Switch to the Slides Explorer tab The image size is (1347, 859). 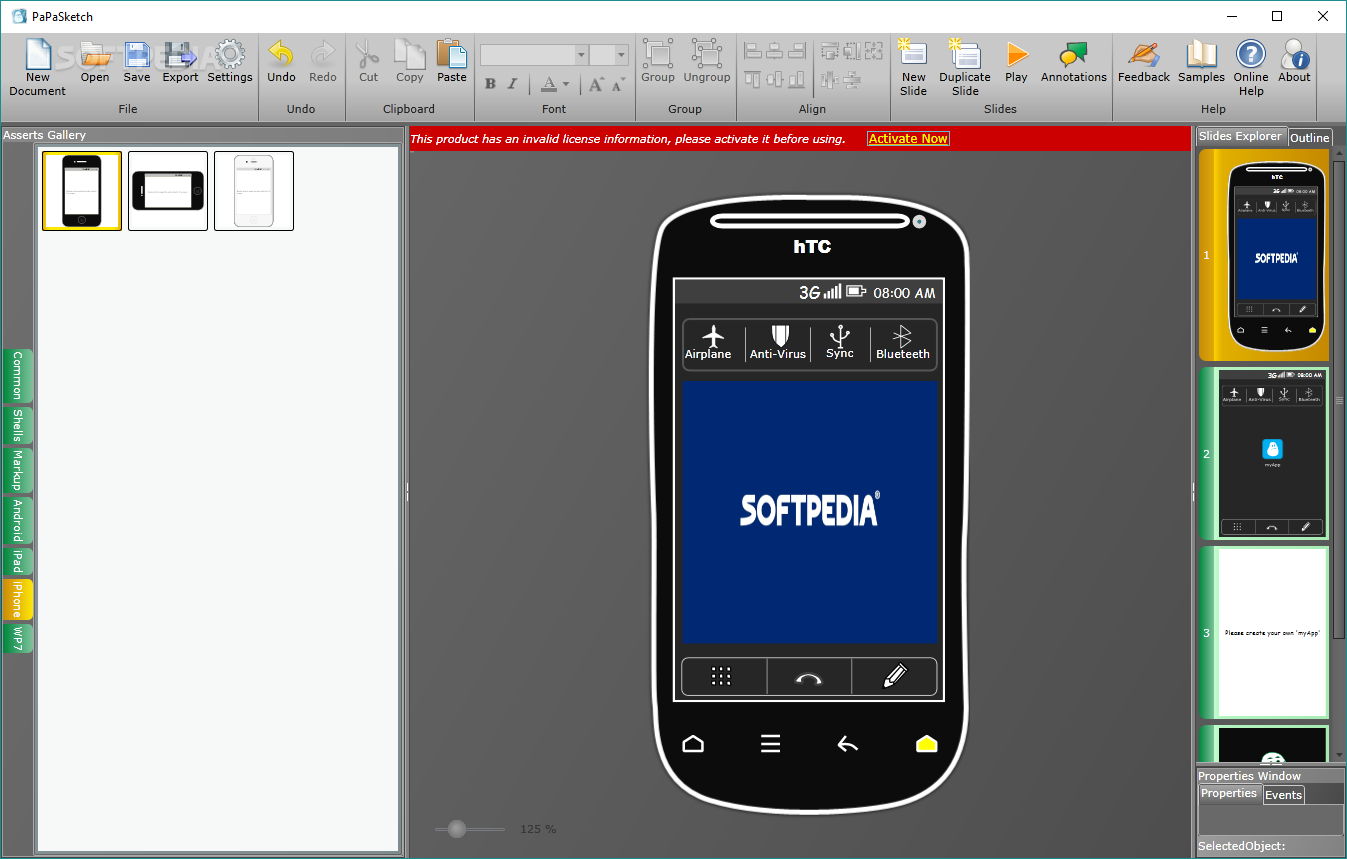click(x=1240, y=136)
